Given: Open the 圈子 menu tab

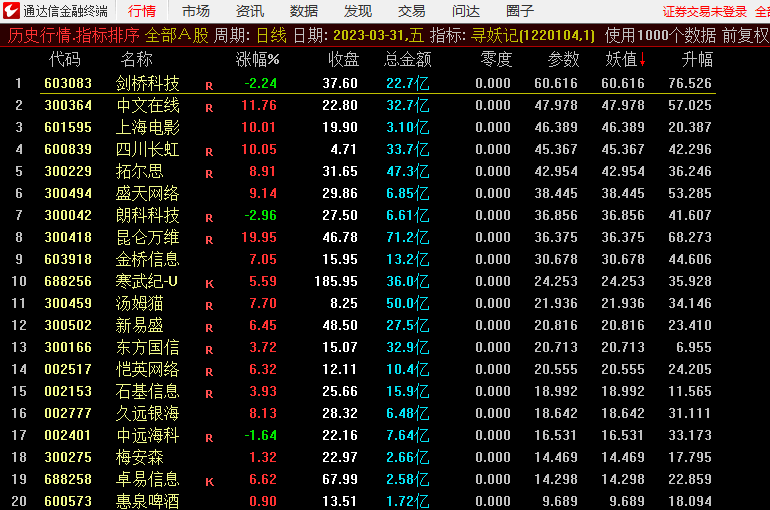Looking at the screenshot, I should pos(520,11).
